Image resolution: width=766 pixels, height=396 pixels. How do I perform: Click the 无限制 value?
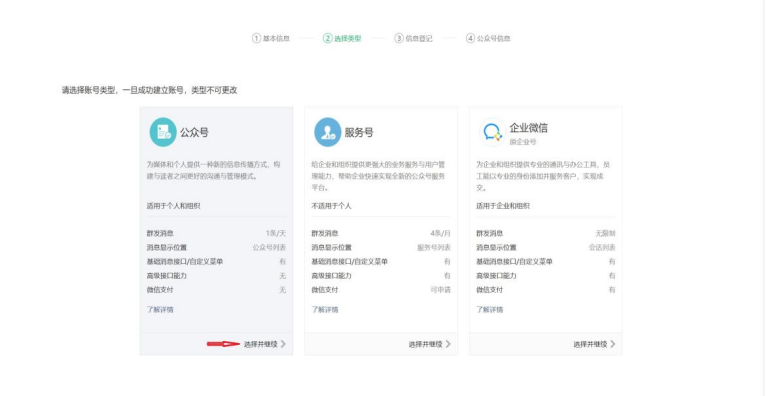[605, 233]
